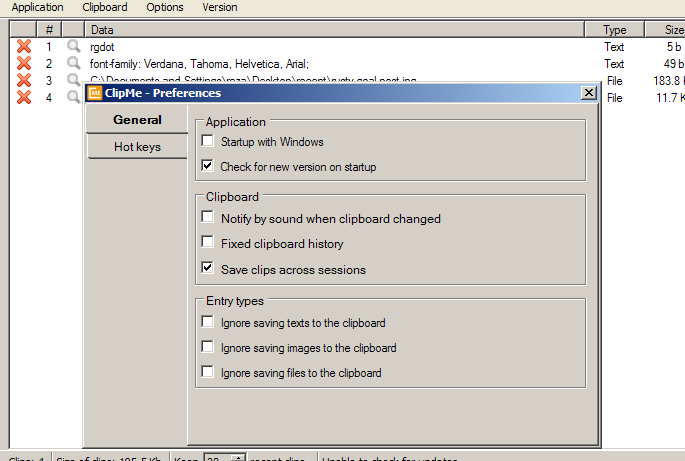The image size is (685, 461).
Task: Click the File type of clip 4
Action: coord(615,98)
